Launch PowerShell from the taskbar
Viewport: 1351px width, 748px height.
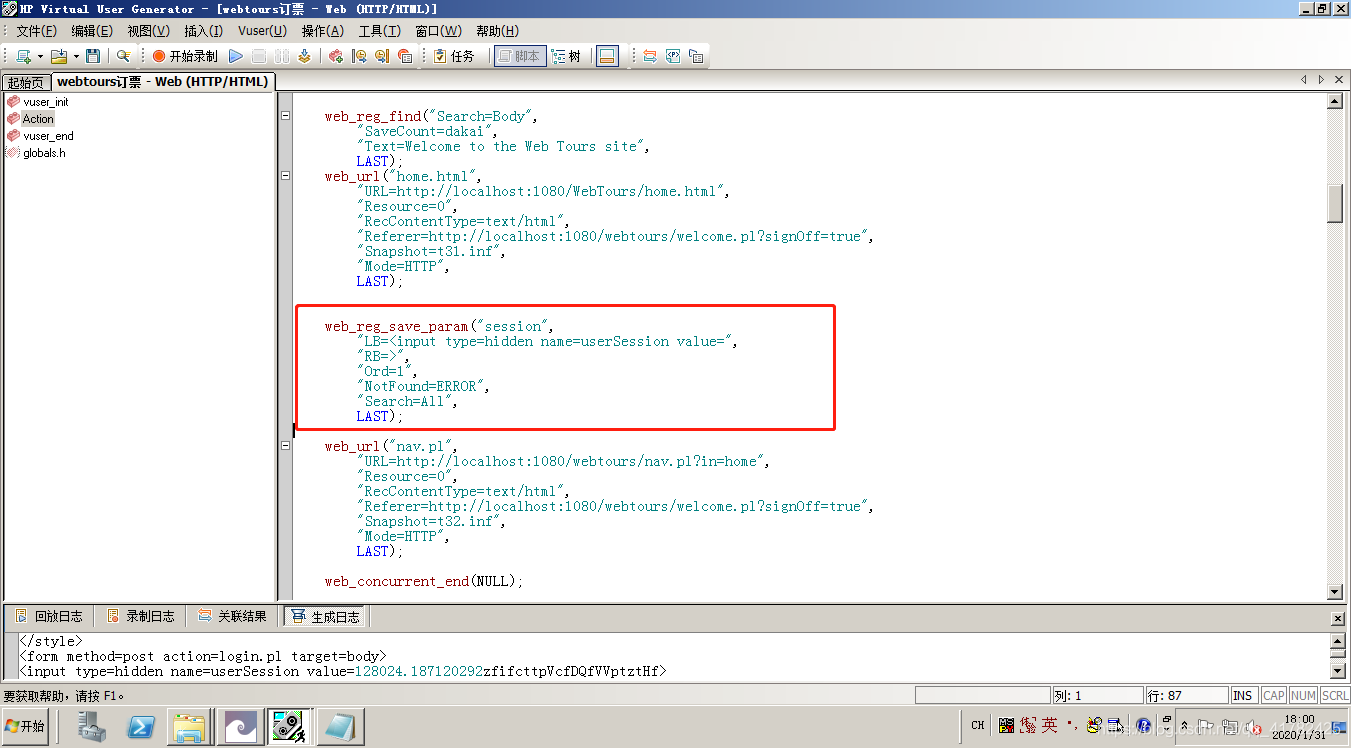tap(141, 727)
